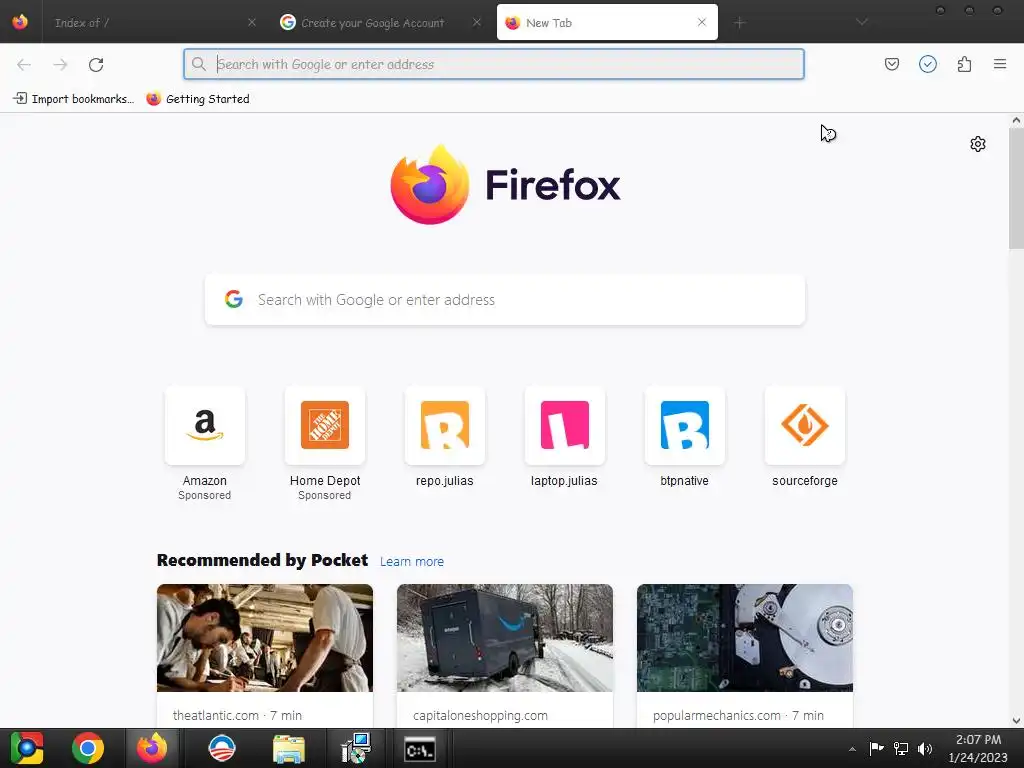Close the New Tab tab

coord(701,22)
